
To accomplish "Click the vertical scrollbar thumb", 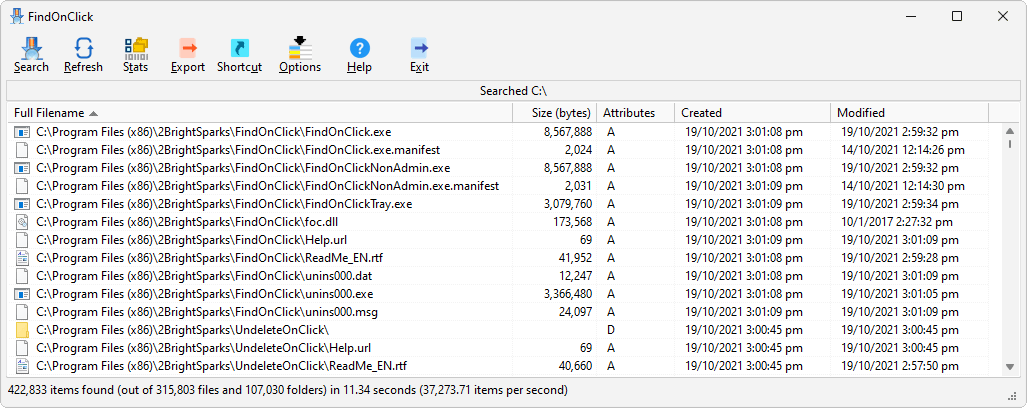I will click(x=1010, y=143).
